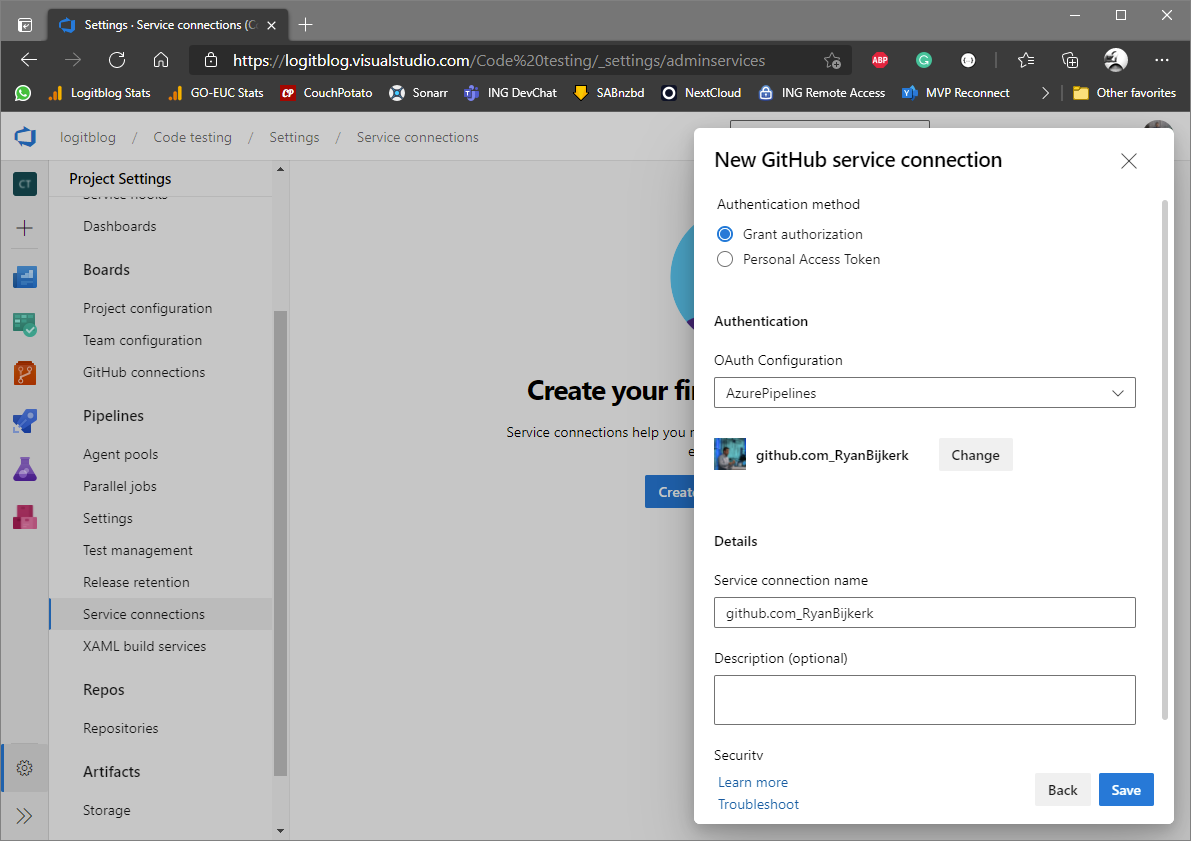
Task: Click the browser back arrow
Action: 29,60
